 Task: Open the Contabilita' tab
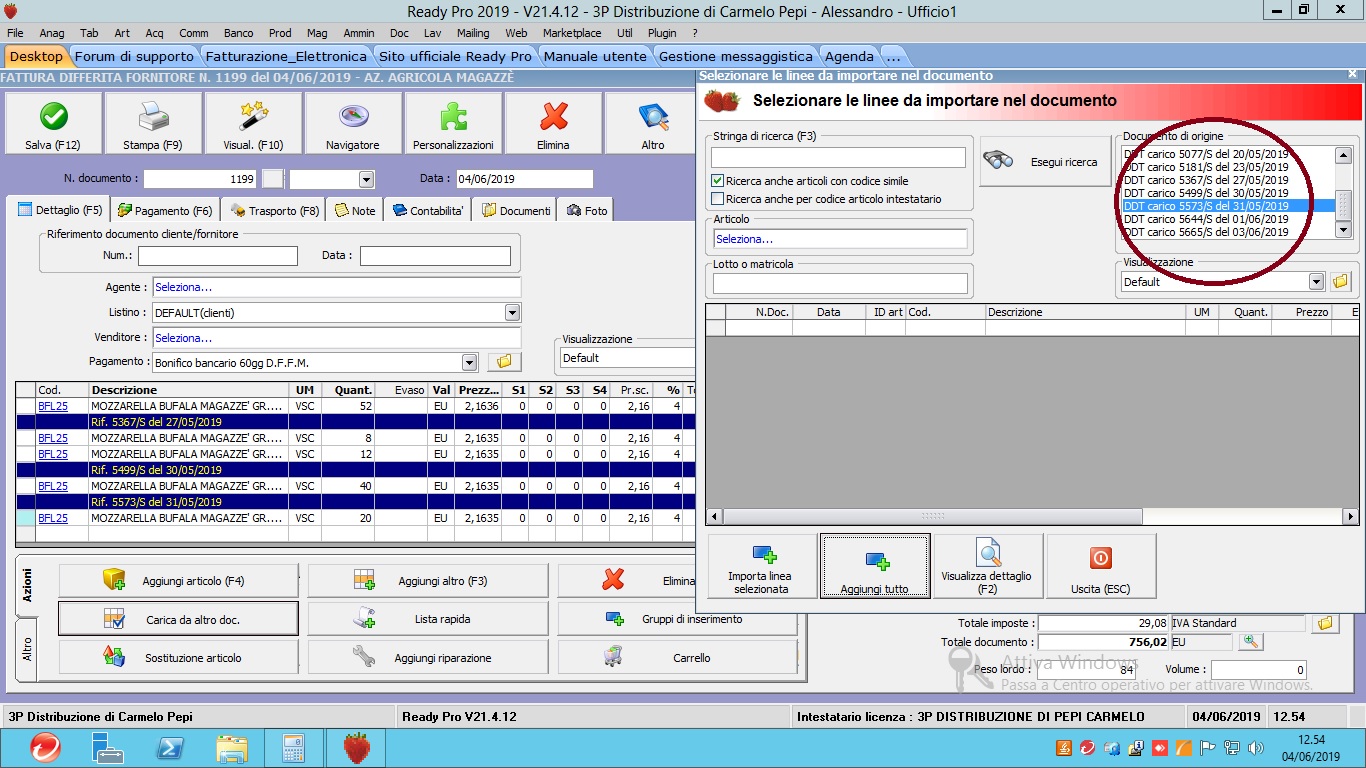[428, 210]
